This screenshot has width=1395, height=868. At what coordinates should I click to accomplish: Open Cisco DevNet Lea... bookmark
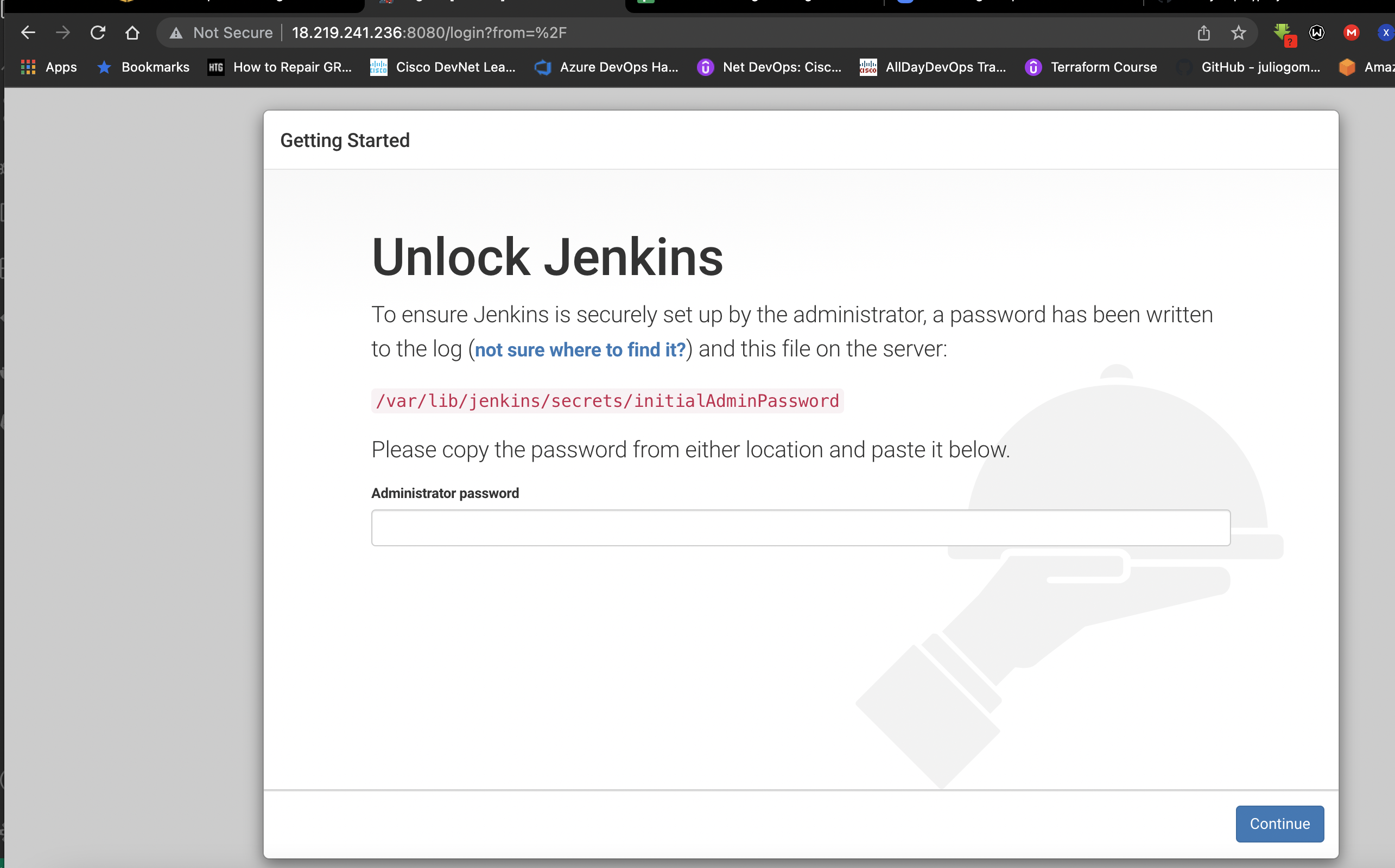[x=443, y=67]
